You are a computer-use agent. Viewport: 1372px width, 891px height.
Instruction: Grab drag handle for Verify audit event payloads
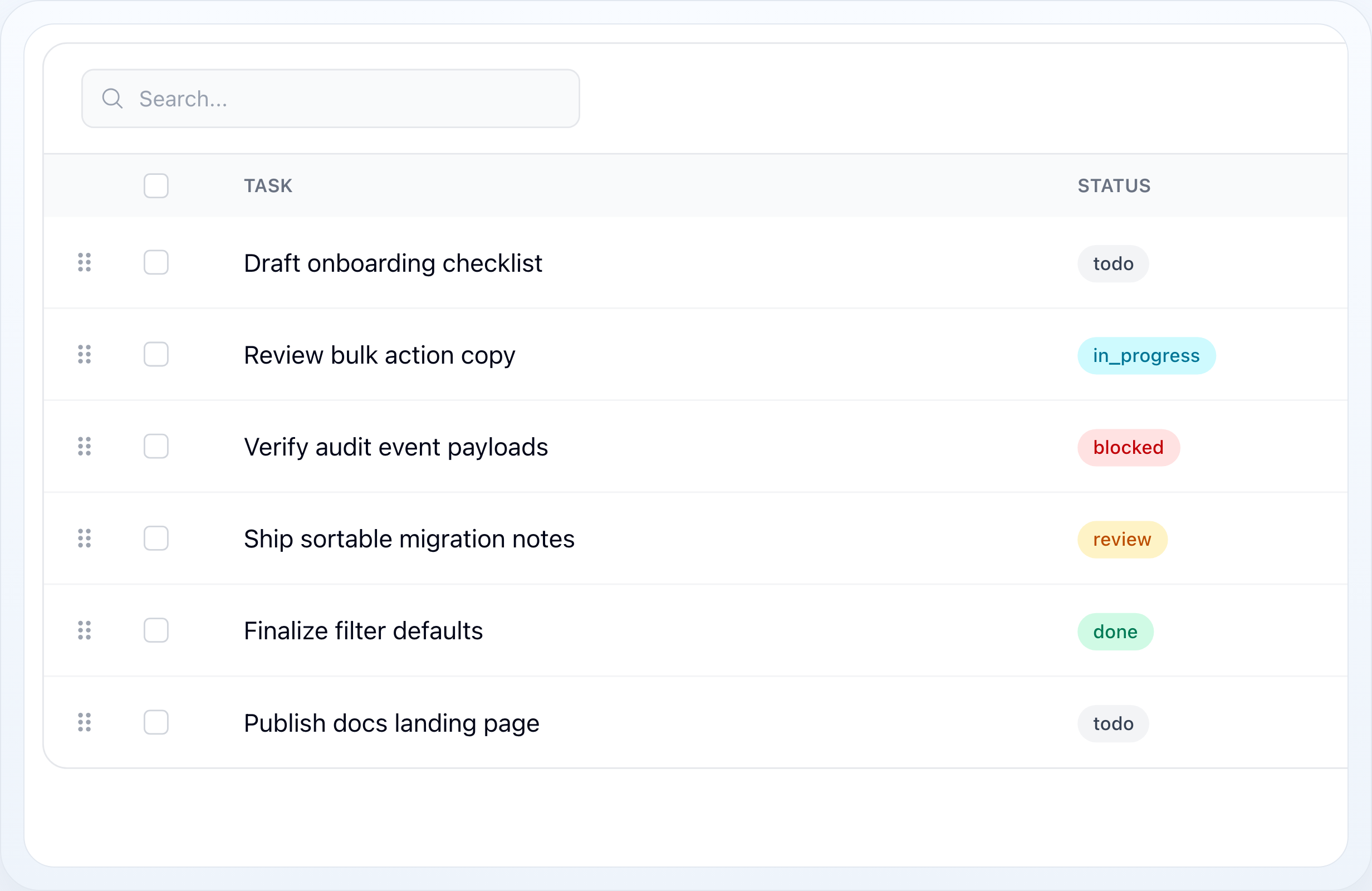85,447
